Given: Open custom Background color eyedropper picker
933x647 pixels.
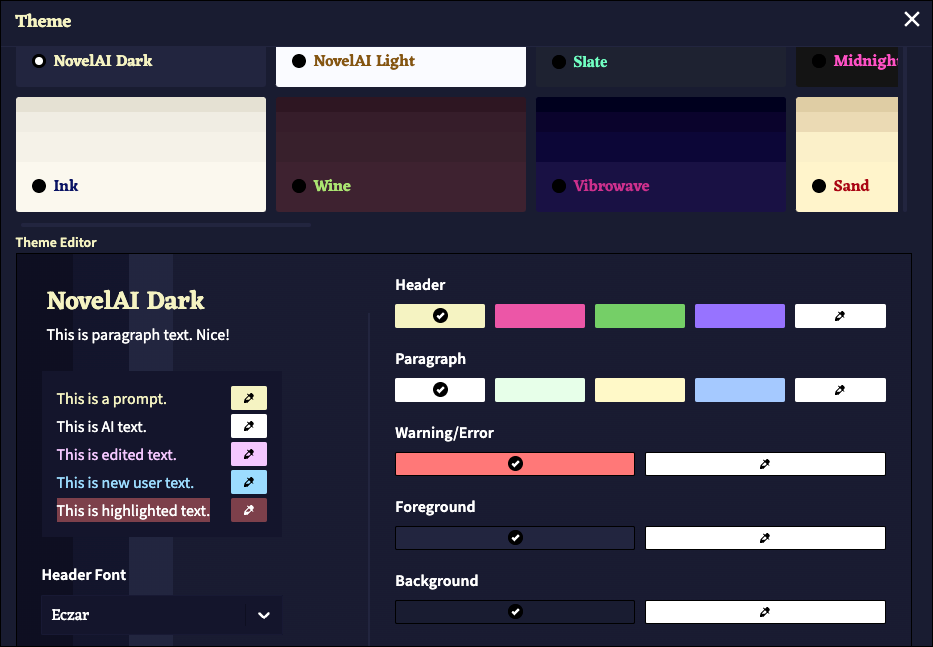Looking at the screenshot, I should click(x=765, y=612).
